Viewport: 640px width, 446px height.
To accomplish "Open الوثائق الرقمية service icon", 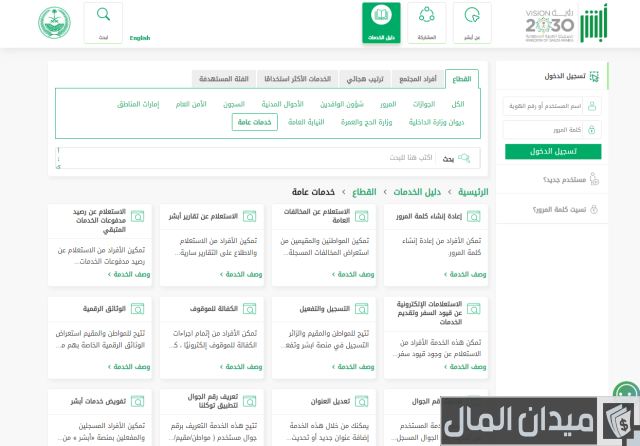I will point(138,309).
